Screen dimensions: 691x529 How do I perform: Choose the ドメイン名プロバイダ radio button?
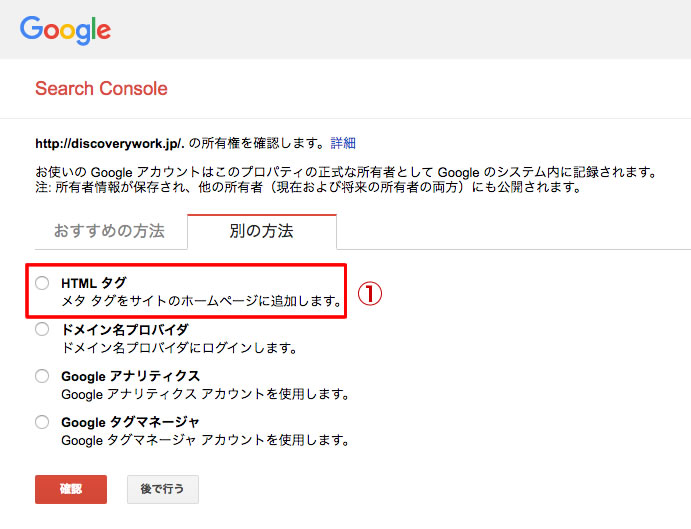click(x=42, y=329)
